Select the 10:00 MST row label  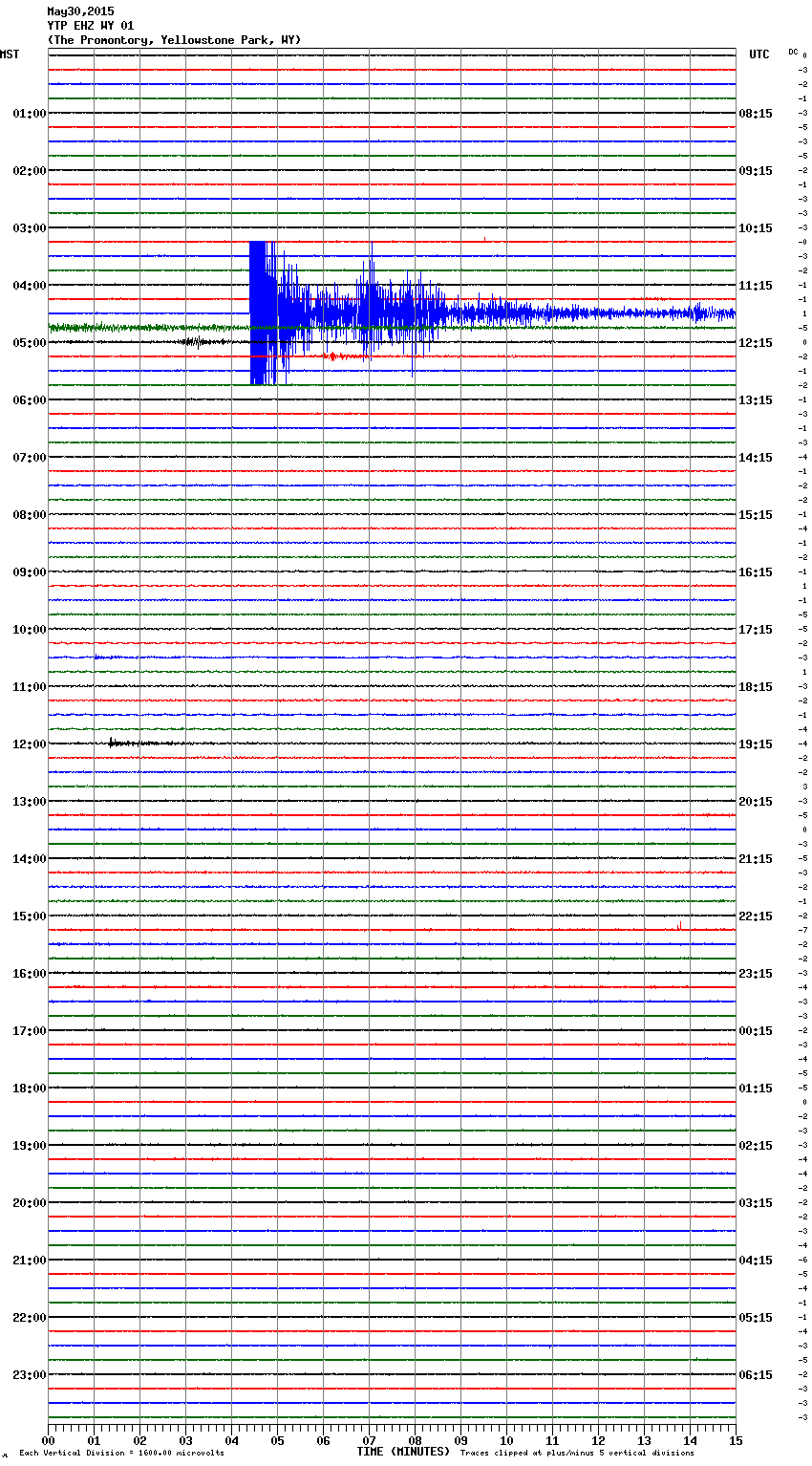[x=30, y=630]
